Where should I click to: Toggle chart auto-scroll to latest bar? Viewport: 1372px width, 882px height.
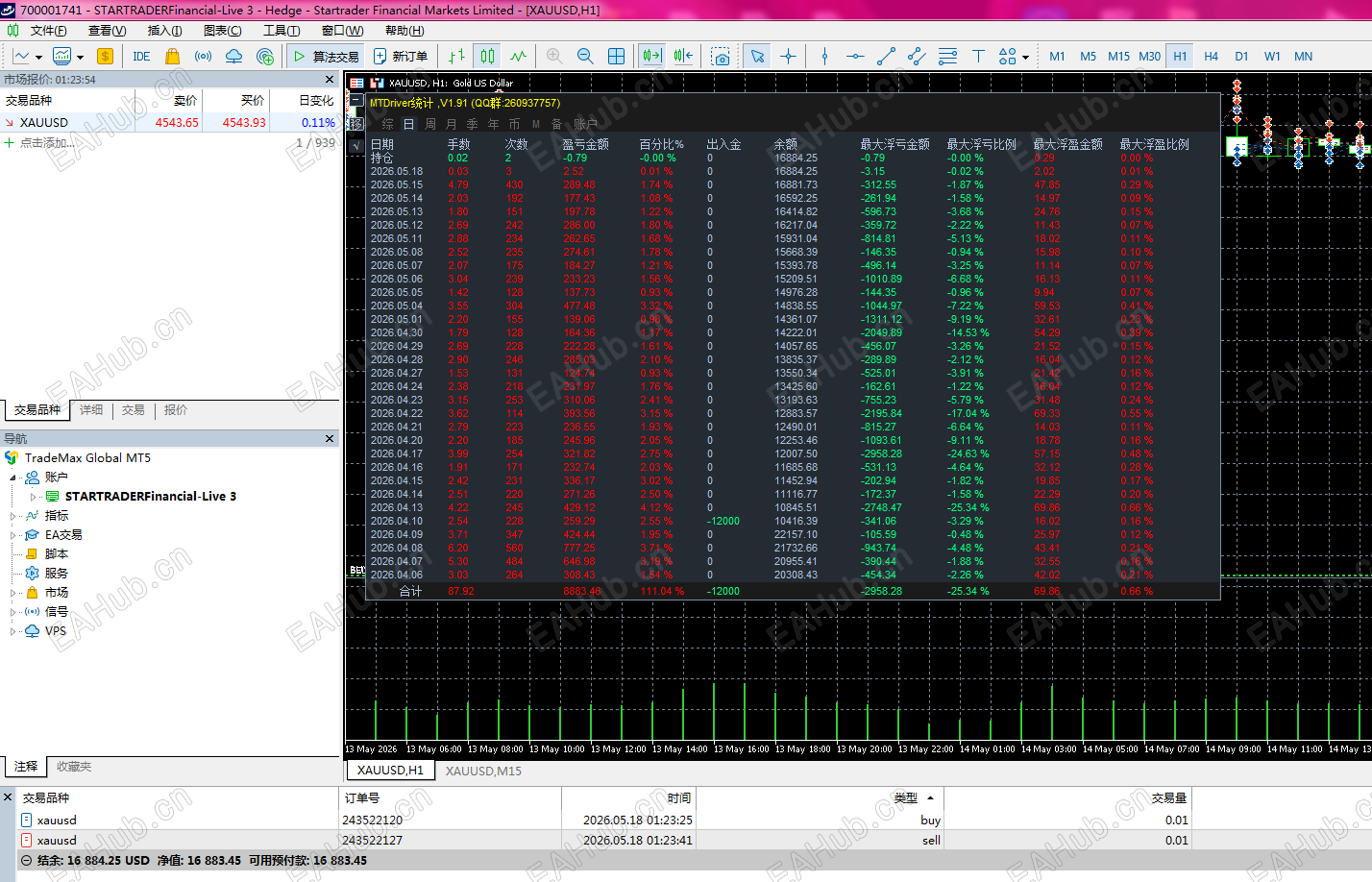pos(651,57)
